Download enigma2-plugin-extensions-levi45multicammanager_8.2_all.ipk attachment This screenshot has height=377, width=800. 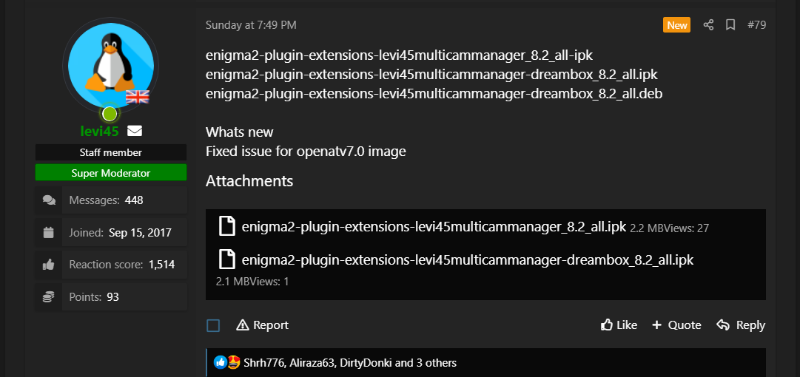click(434, 227)
